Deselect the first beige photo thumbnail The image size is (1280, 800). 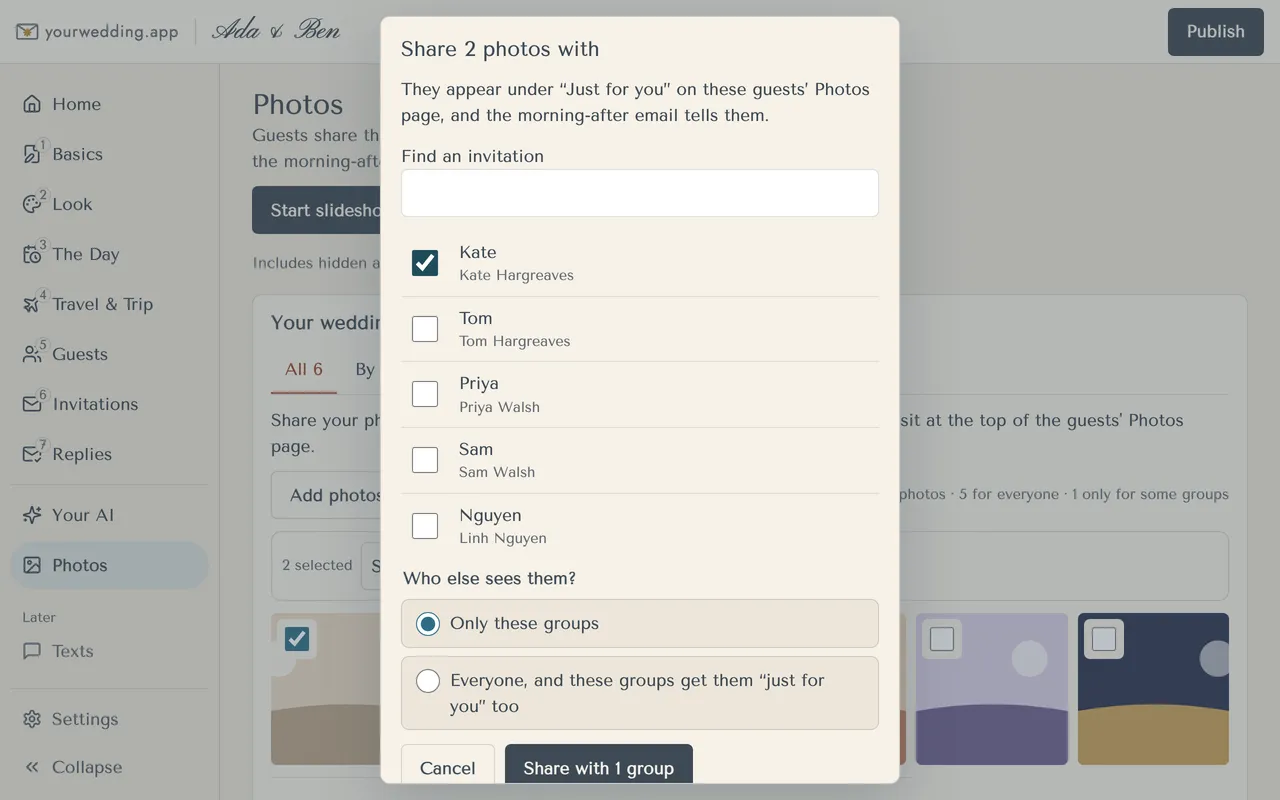(297, 639)
